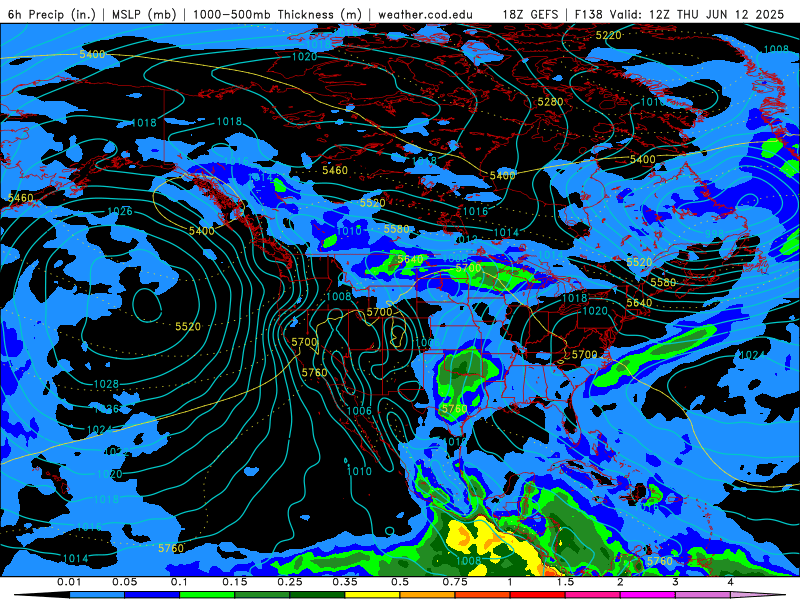The image size is (800, 600).
Task: Click the 0.1 legend value
Action: [179, 582]
